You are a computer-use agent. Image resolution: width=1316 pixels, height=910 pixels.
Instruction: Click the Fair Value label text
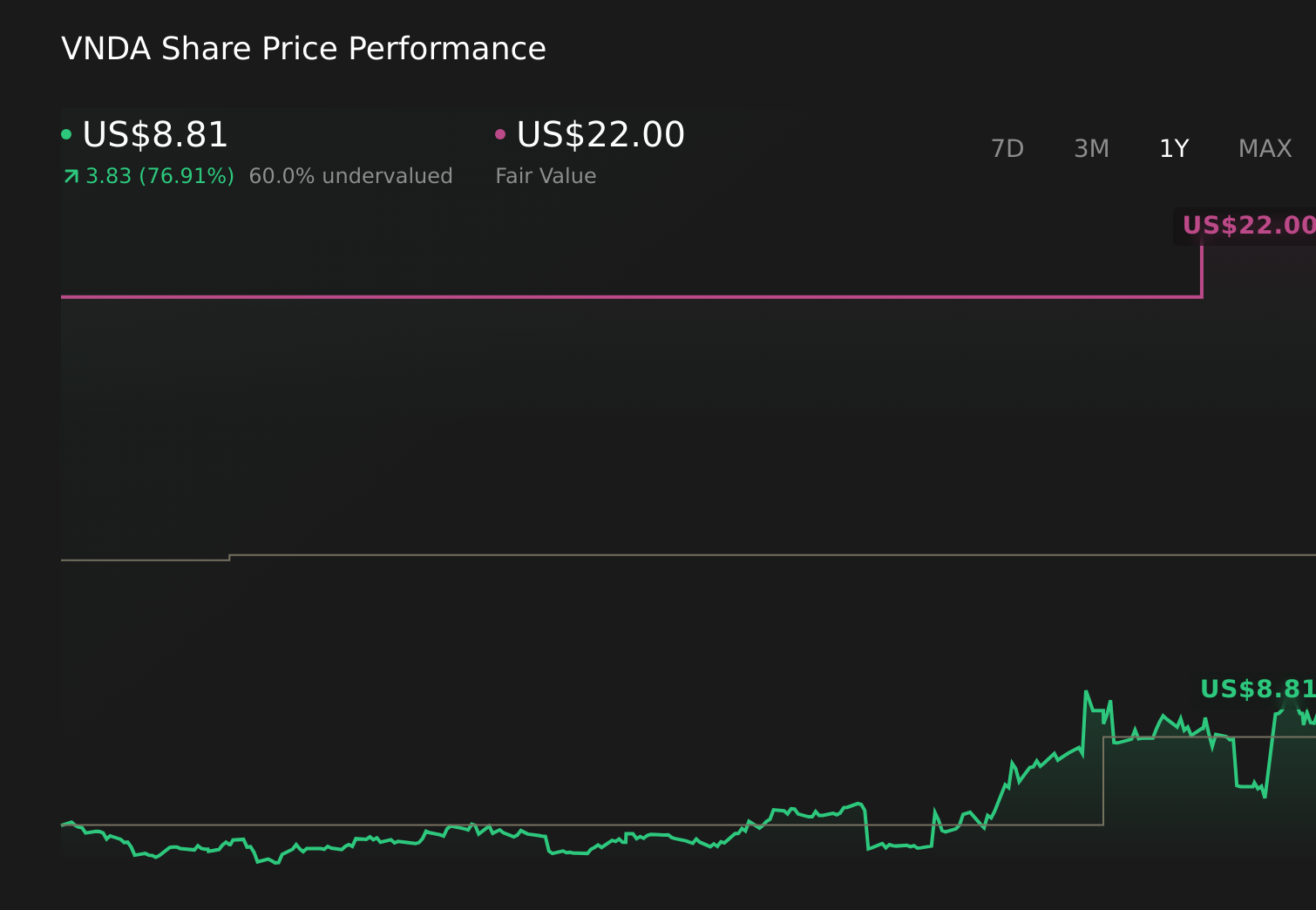[x=546, y=175]
